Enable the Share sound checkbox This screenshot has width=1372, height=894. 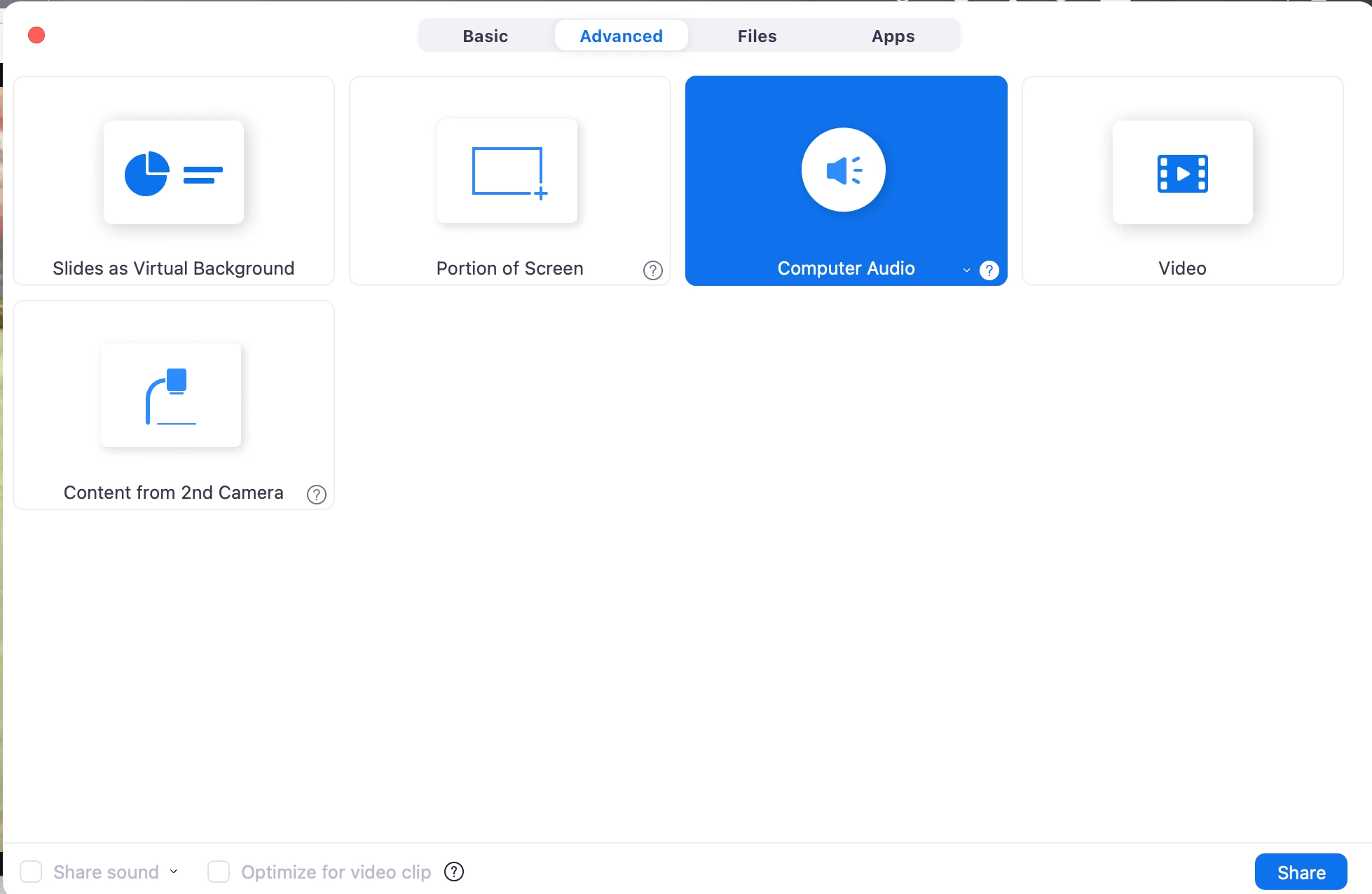(31, 872)
